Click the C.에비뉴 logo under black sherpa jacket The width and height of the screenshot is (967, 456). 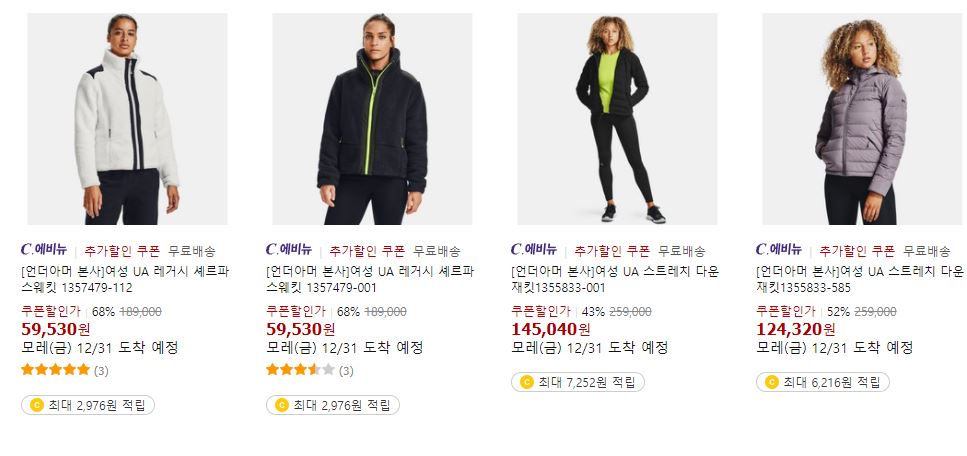(x=289, y=250)
